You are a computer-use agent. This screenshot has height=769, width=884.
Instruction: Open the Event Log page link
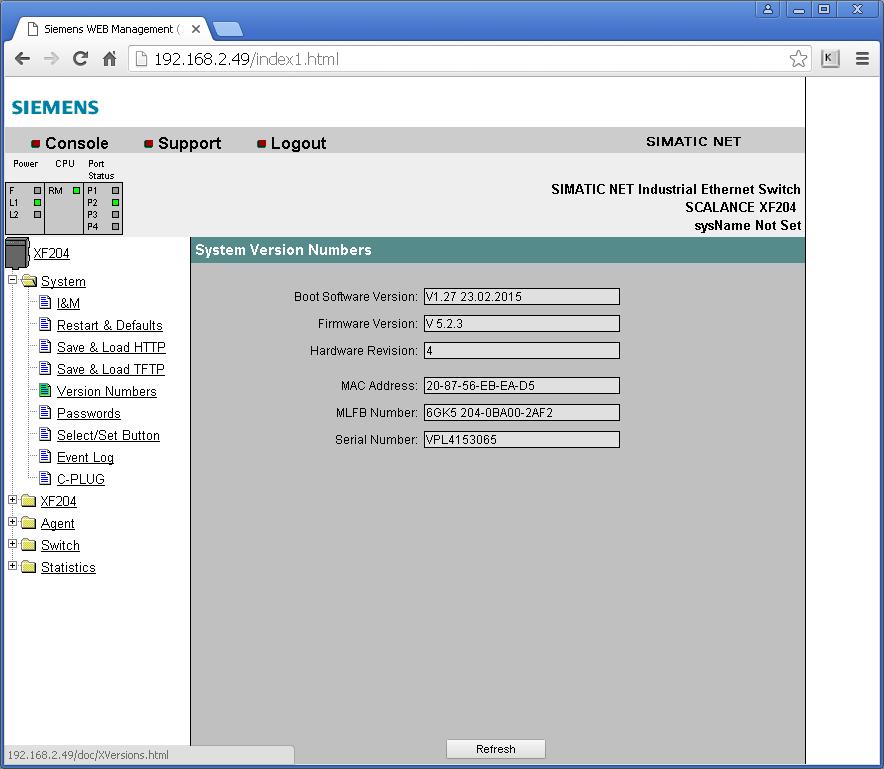[85, 457]
